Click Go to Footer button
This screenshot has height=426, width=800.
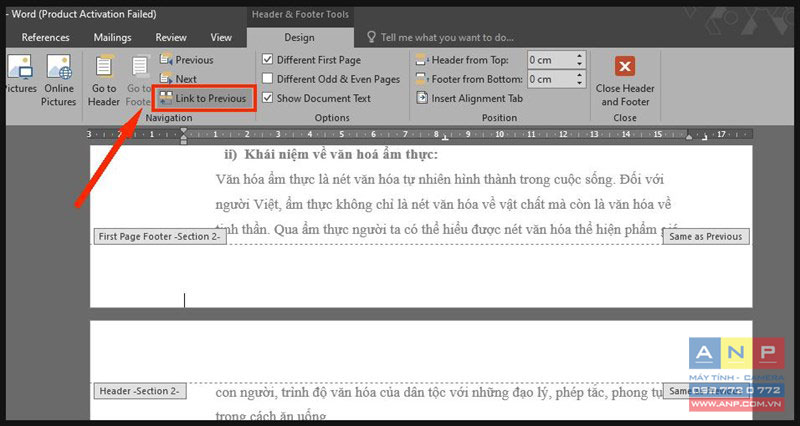click(x=138, y=80)
